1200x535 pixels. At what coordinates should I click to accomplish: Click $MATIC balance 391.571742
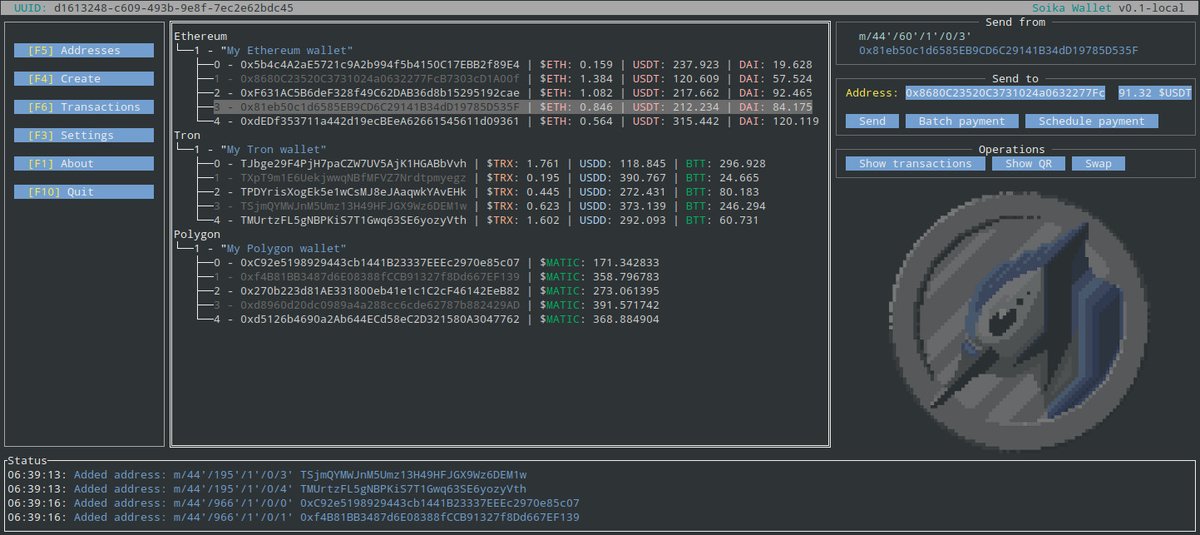point(626,304)
